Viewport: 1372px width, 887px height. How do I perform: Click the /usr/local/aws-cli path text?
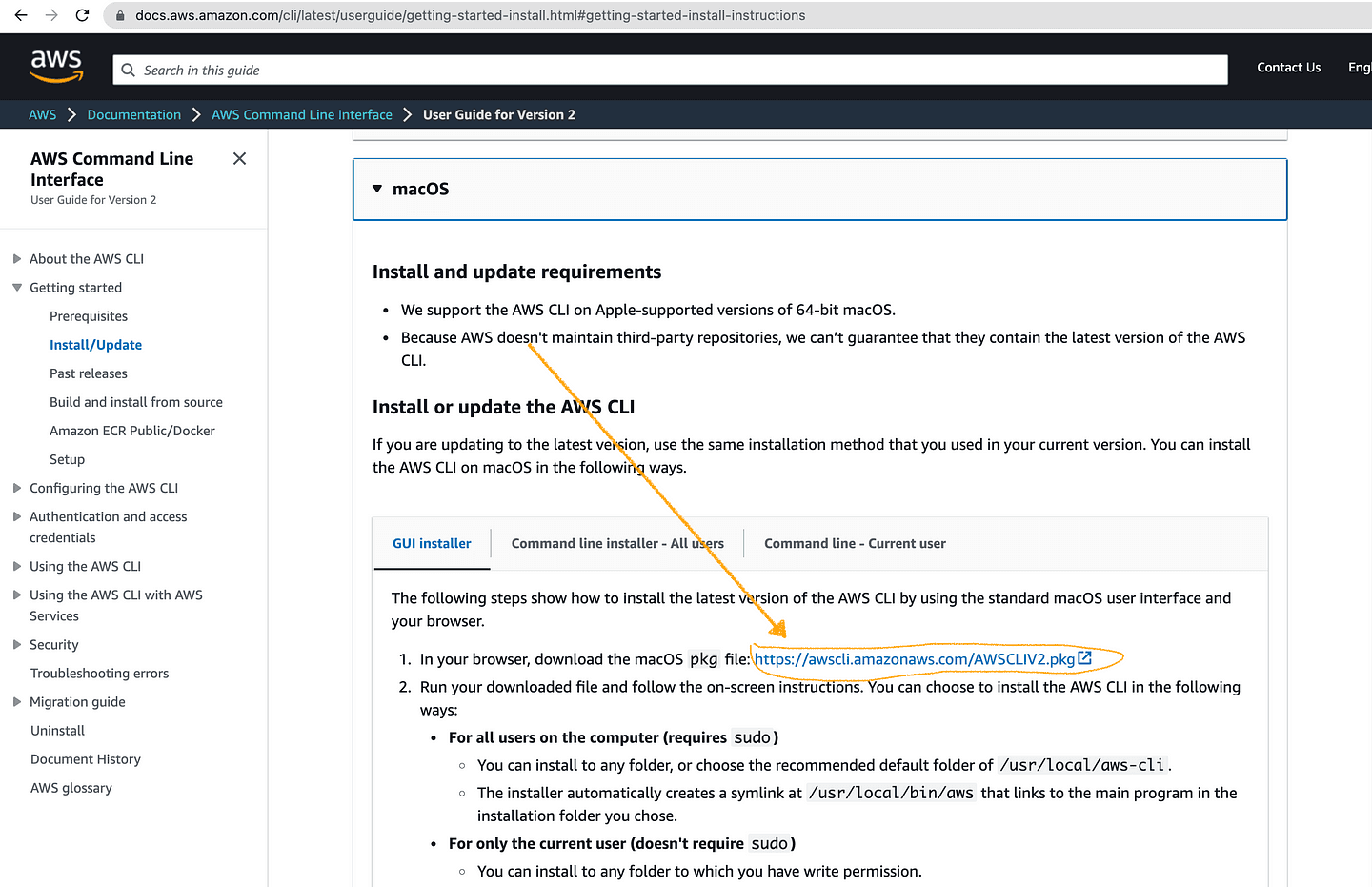point(1082,765)
